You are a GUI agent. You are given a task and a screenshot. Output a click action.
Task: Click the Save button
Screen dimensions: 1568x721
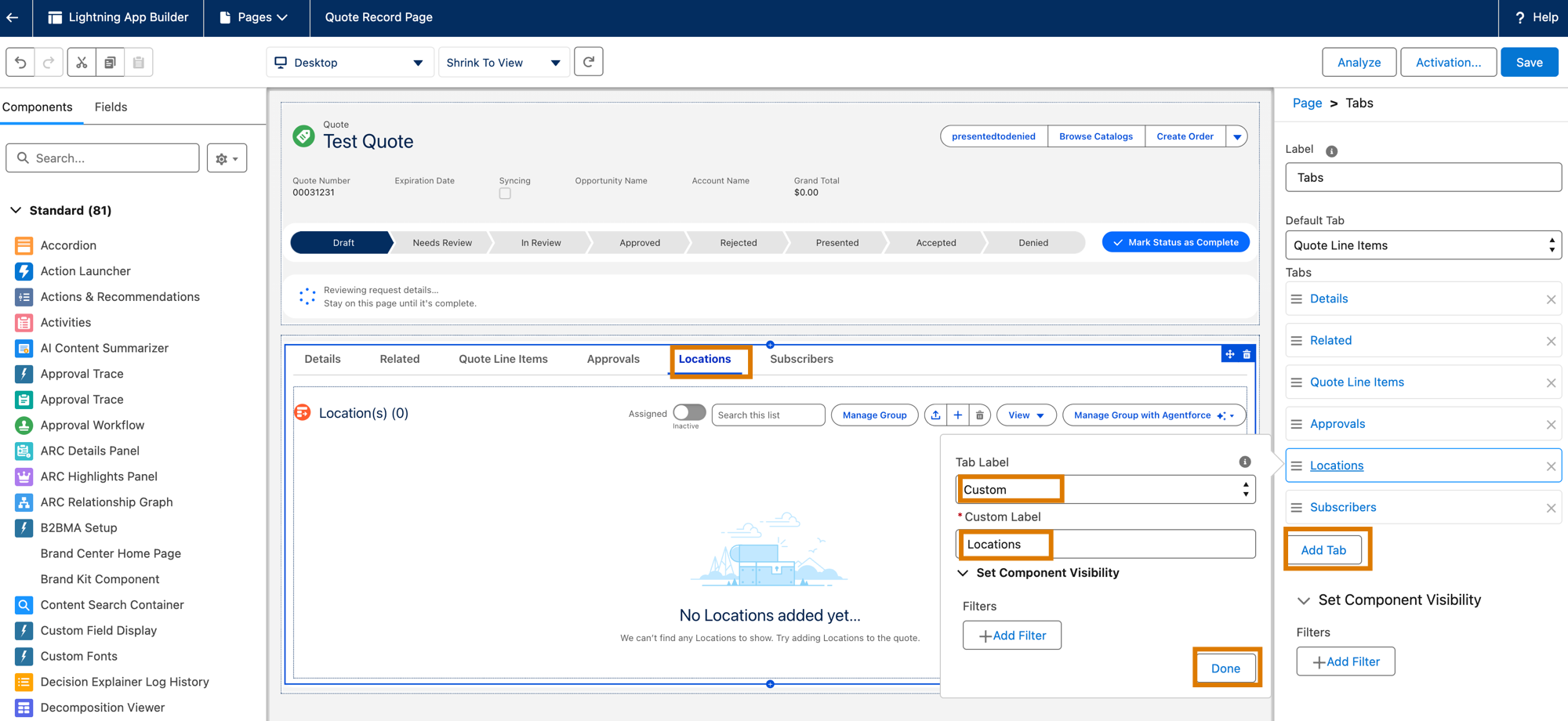tap(1529, 63)
